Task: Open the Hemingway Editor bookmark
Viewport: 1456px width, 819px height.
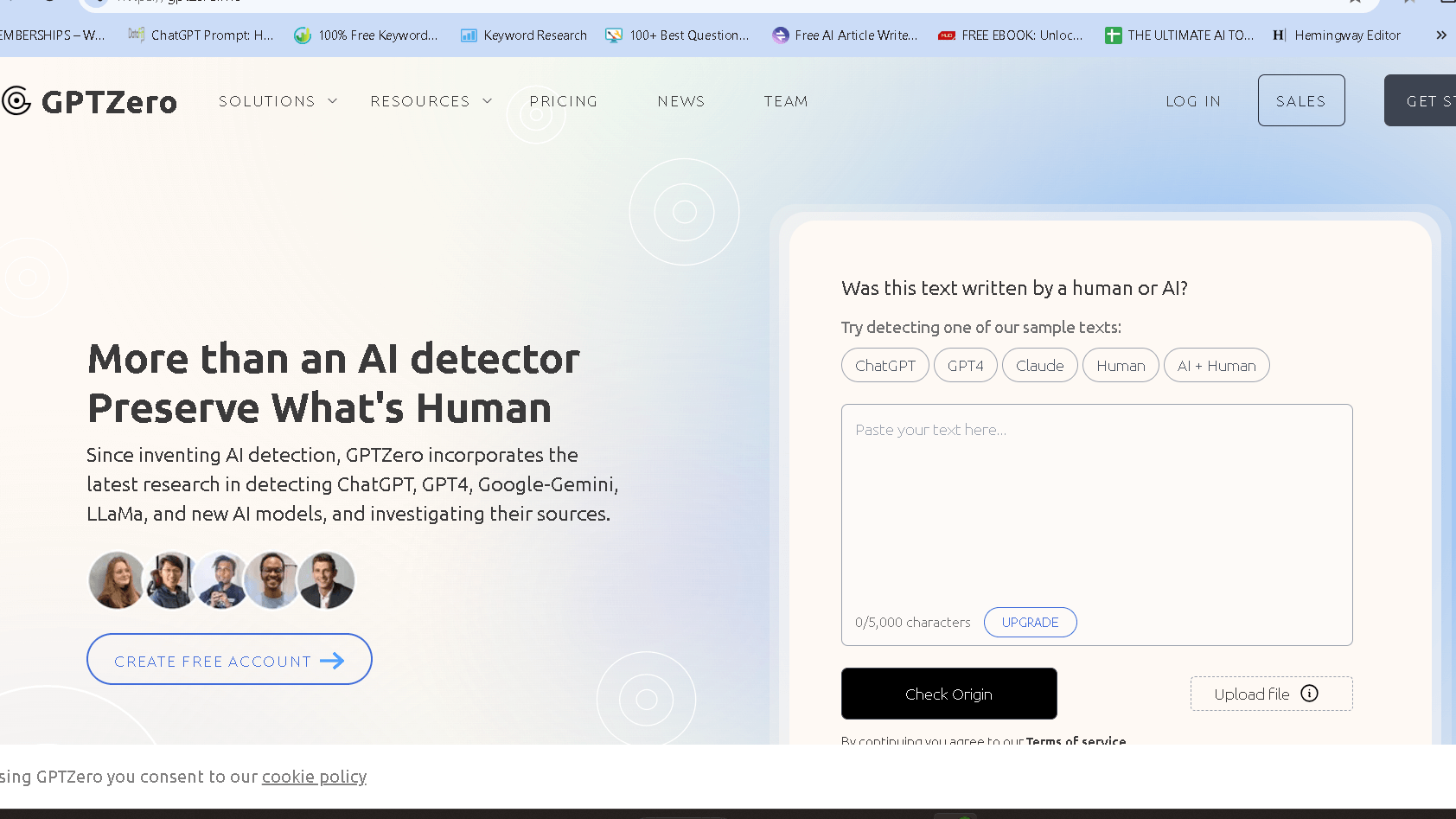Action: click(1337, 35)
